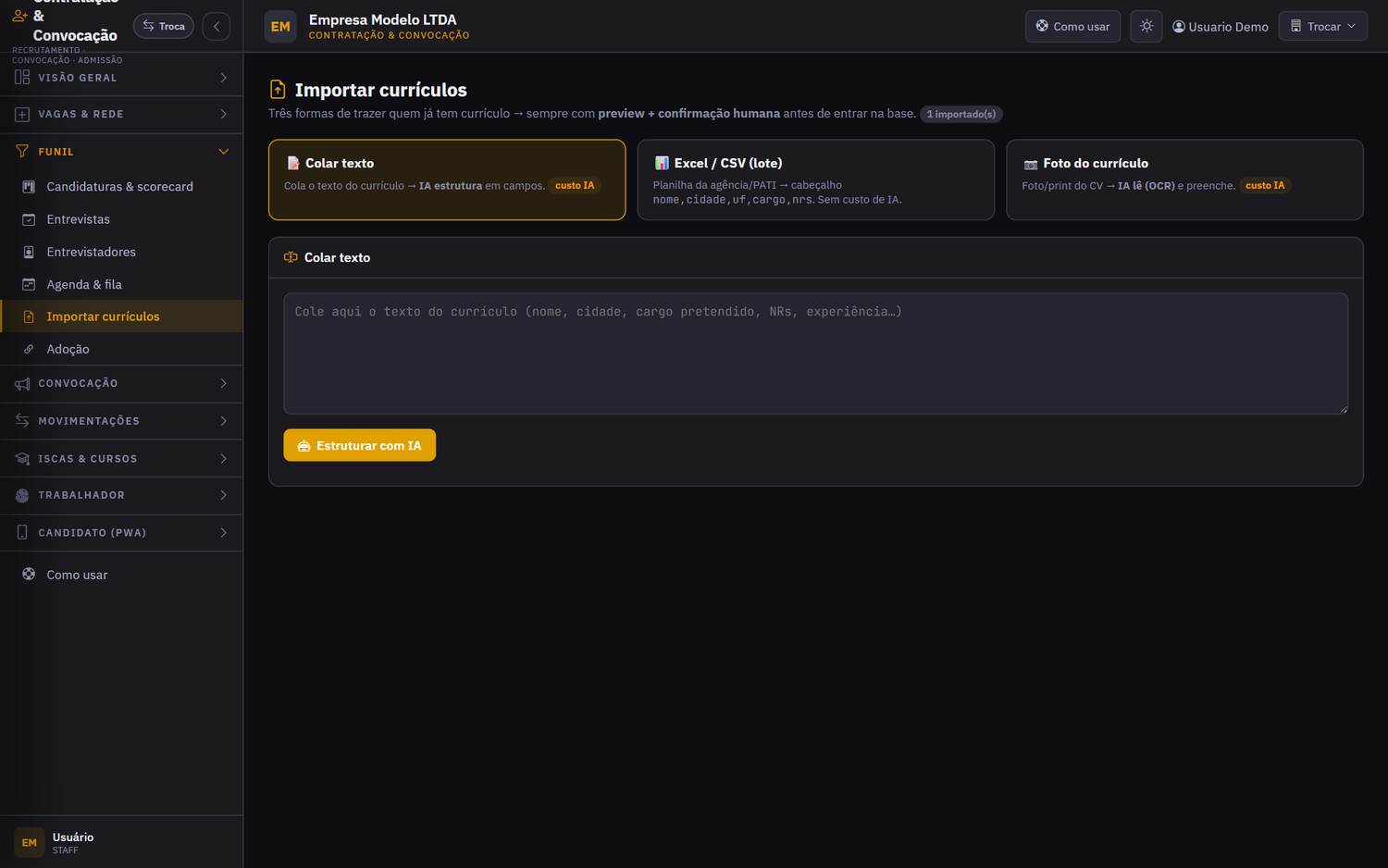Click the Movimentações arrows icon
The height and width of the screenshot is (868, 1388).
pos(22,421)
